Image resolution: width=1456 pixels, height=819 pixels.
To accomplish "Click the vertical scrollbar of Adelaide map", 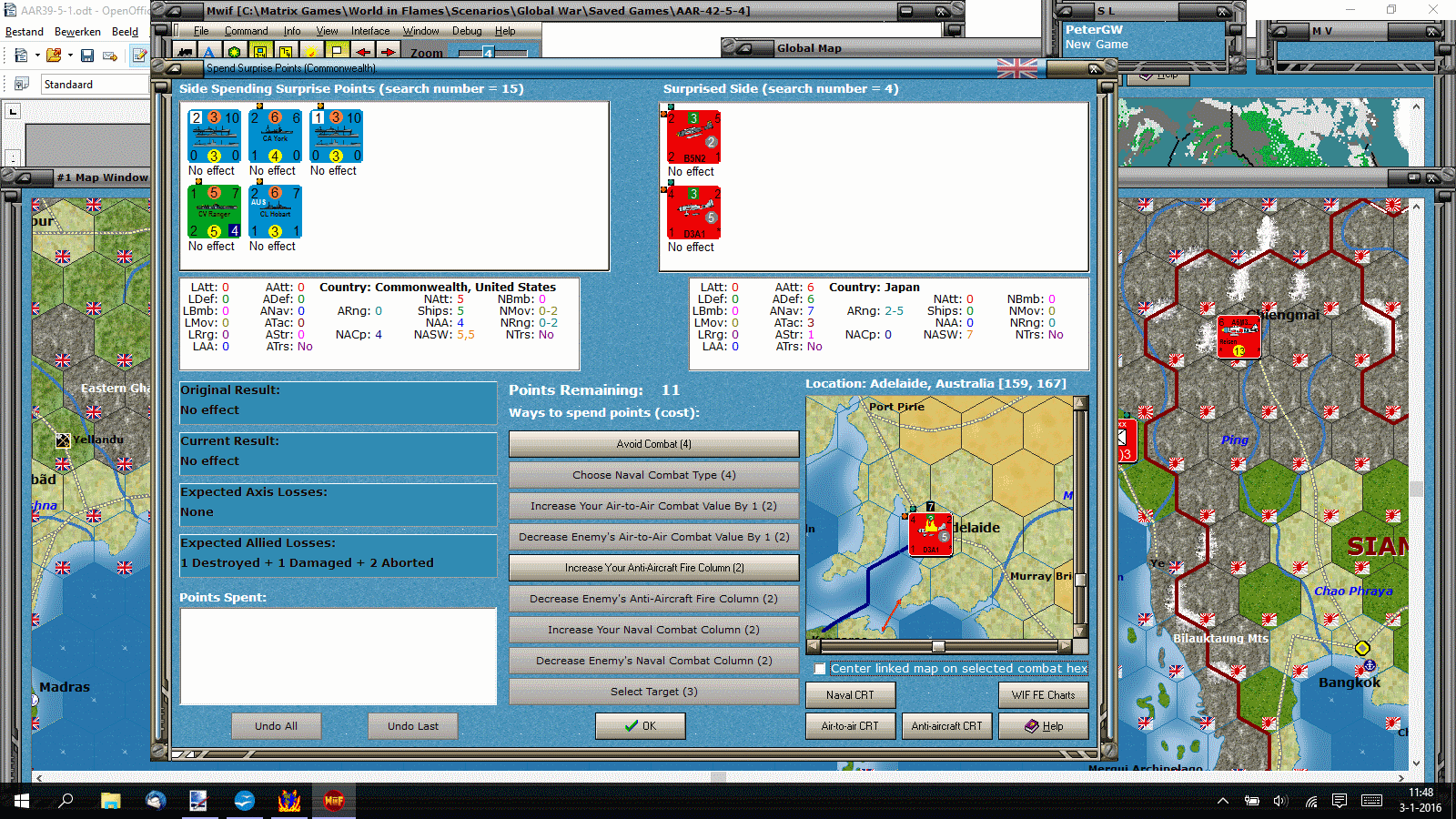I will pos(1080,517).
